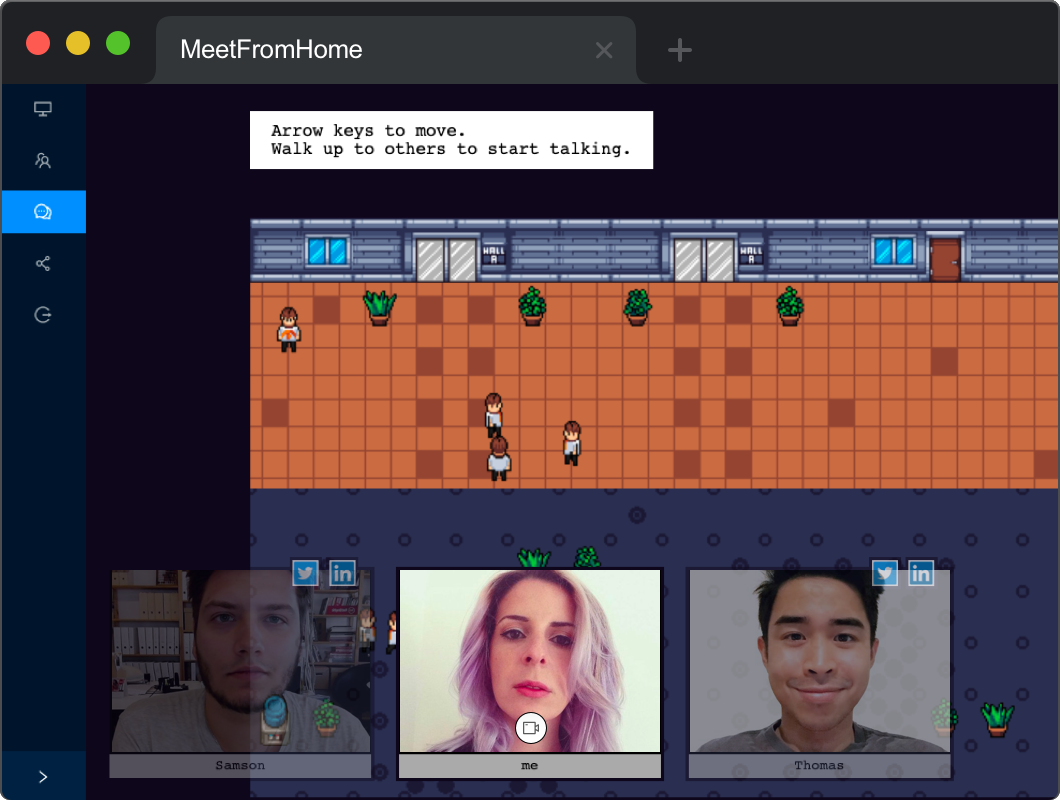This screenshot has height=800, width=1060.
Task: Select the screen share monitor icon
Action: pyautogui.click(x=42, y=108)
